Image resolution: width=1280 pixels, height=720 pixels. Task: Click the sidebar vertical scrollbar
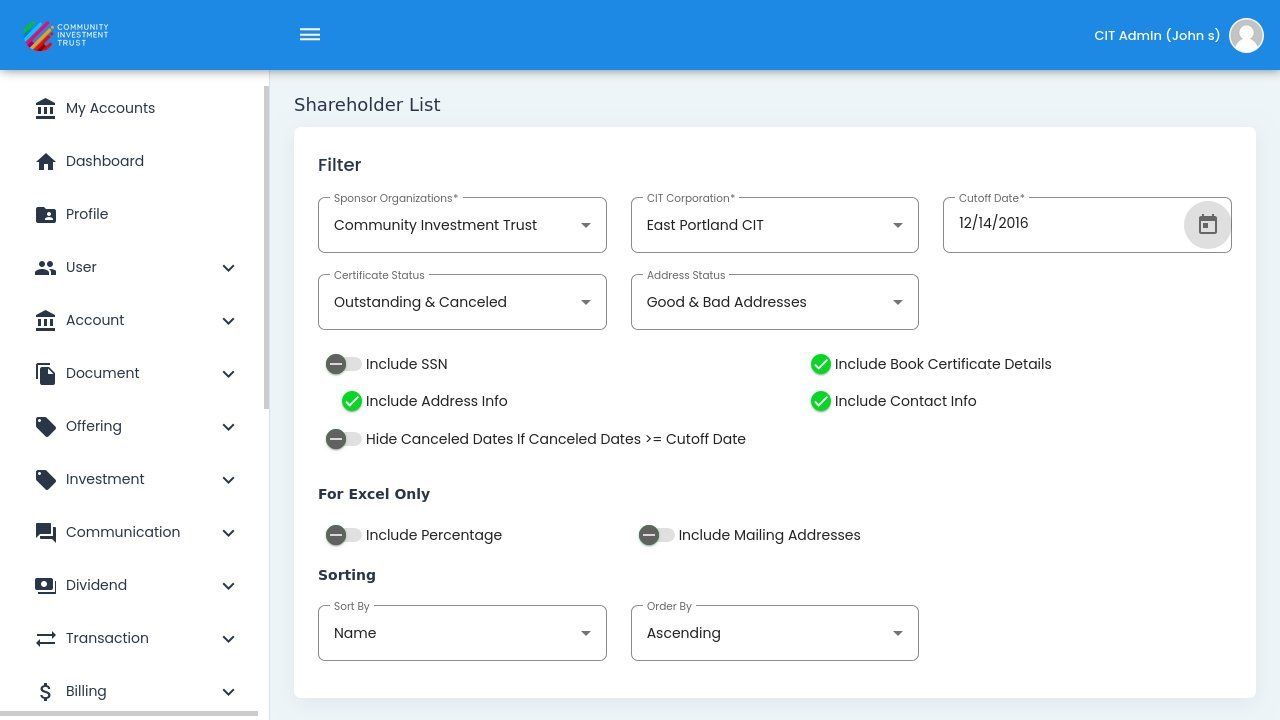point(265,250)
